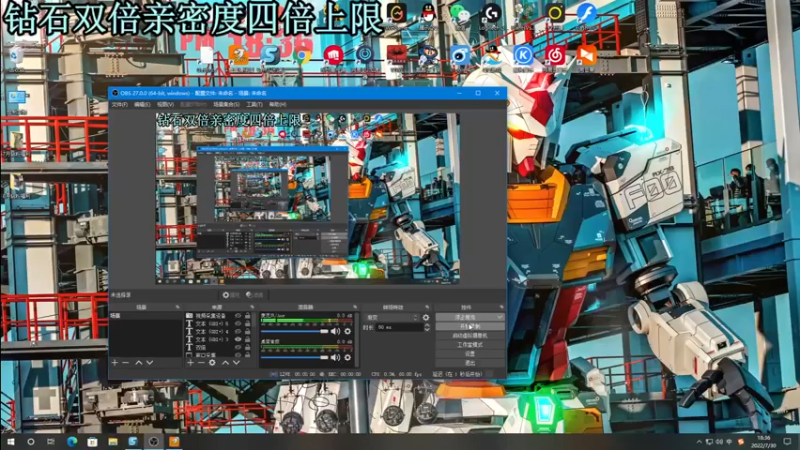This screenshot has height=450, width=800.
Task: Mute the 麦克风/Aux speaker icon
Action: point(335,331)
